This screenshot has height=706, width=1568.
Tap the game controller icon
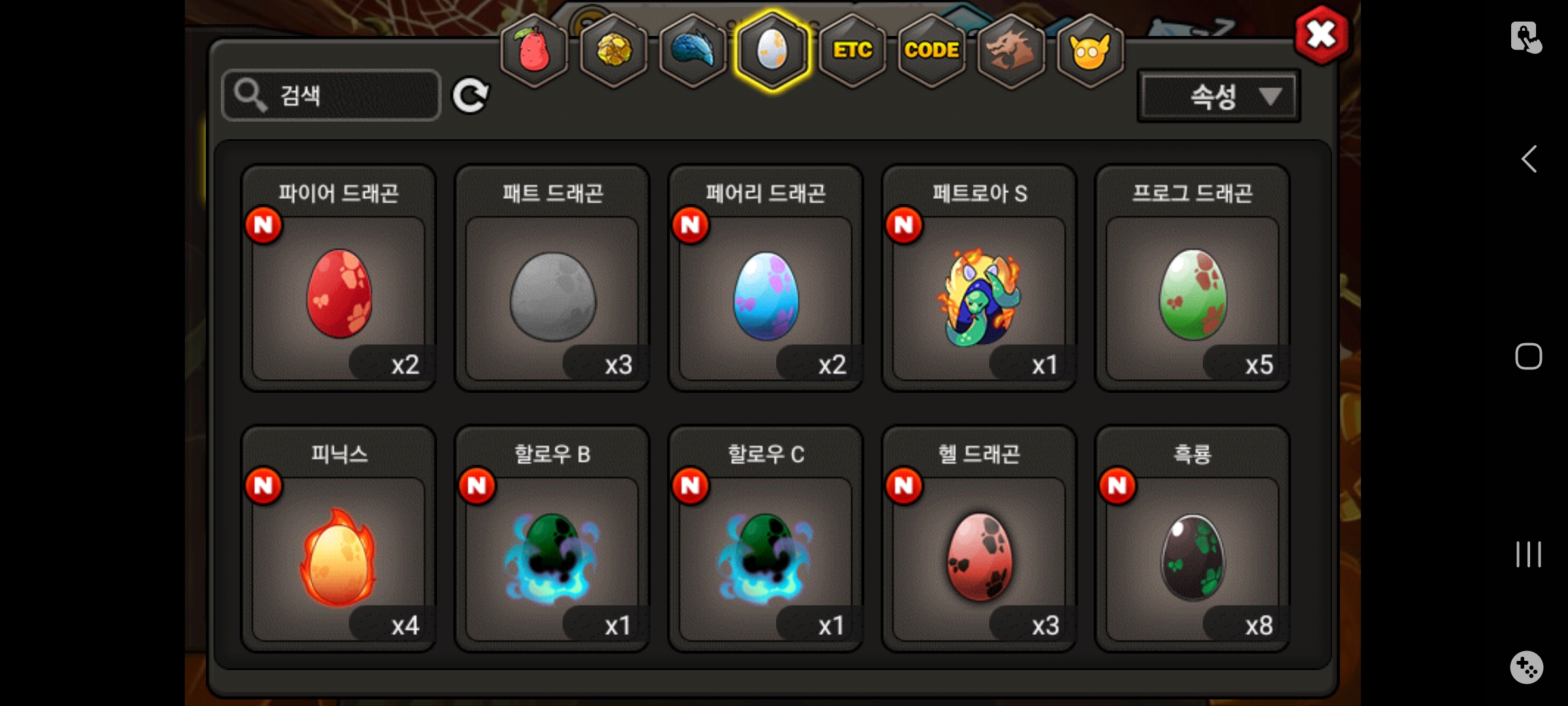pyautogui.click(x=1527, y=667)
